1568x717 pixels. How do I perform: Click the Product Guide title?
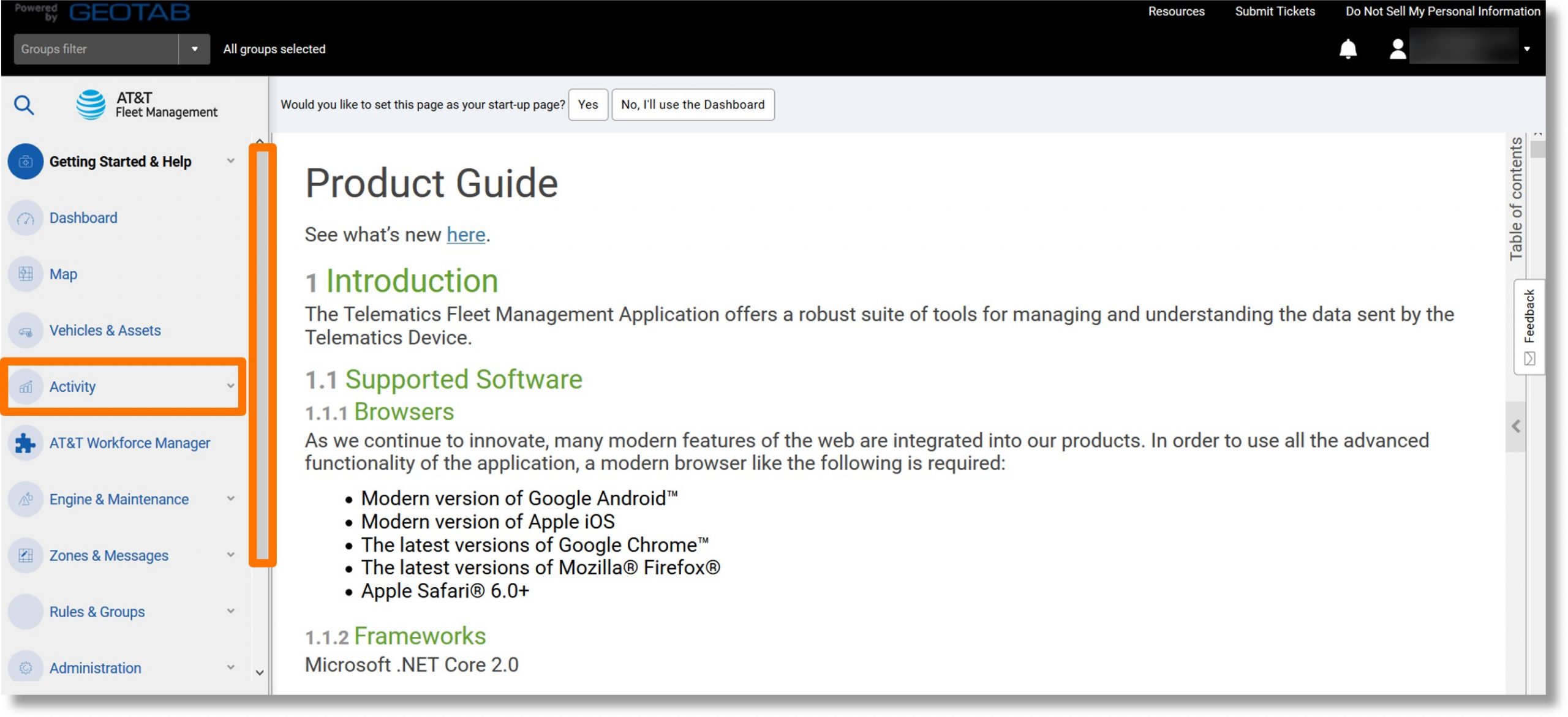pyautogui.click(x=432, y=183)
